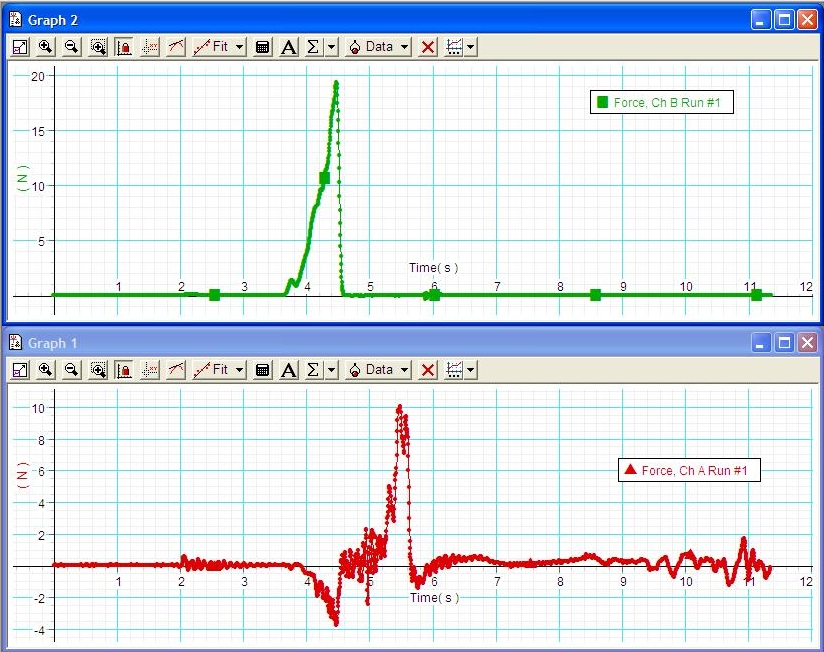The height and width of the screenshot is (652, 824).
Task: Maximize the Graph 2 window
Action: 785,20
